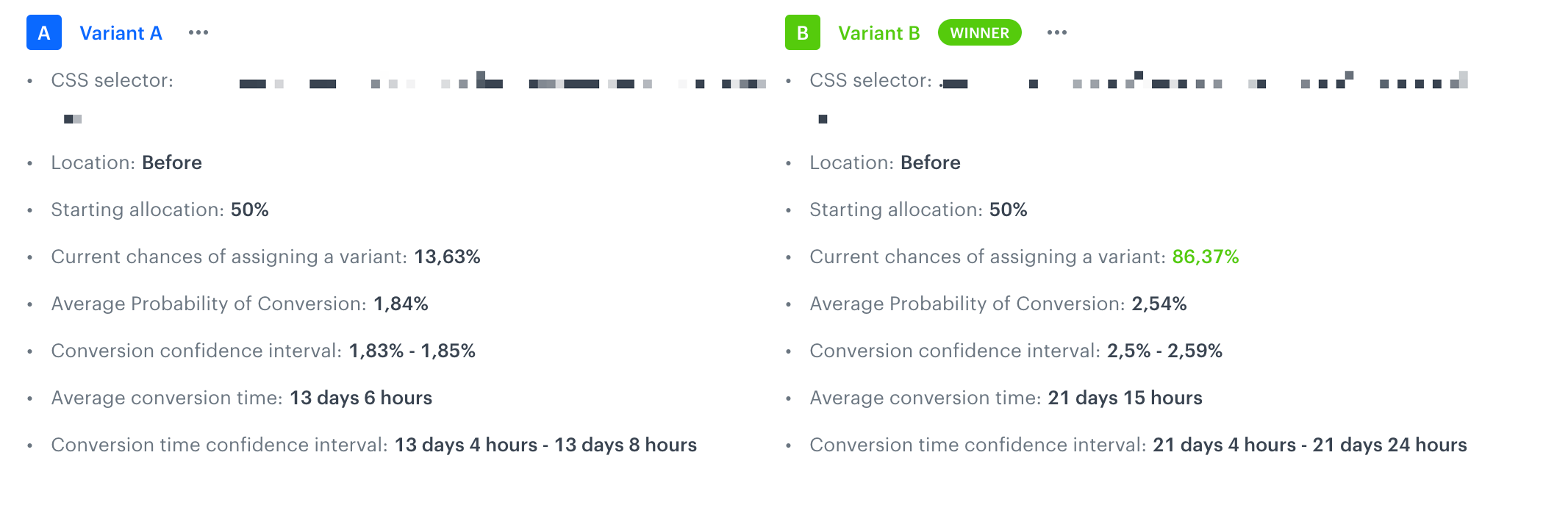Click the bullet beside CSS selector for Variant A

[x=29, y=81]
